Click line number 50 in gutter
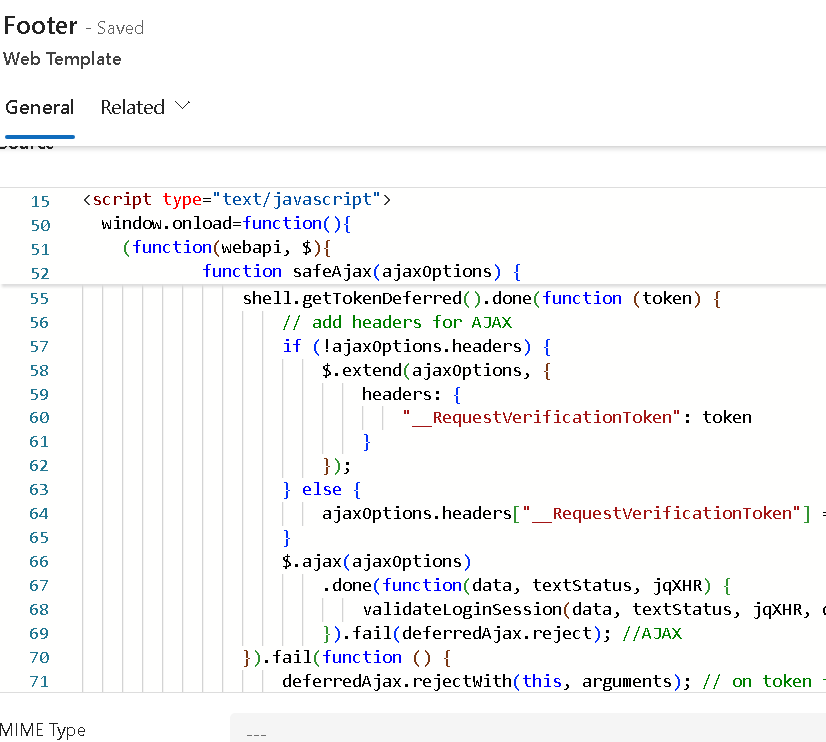 (x=40, y=225)
